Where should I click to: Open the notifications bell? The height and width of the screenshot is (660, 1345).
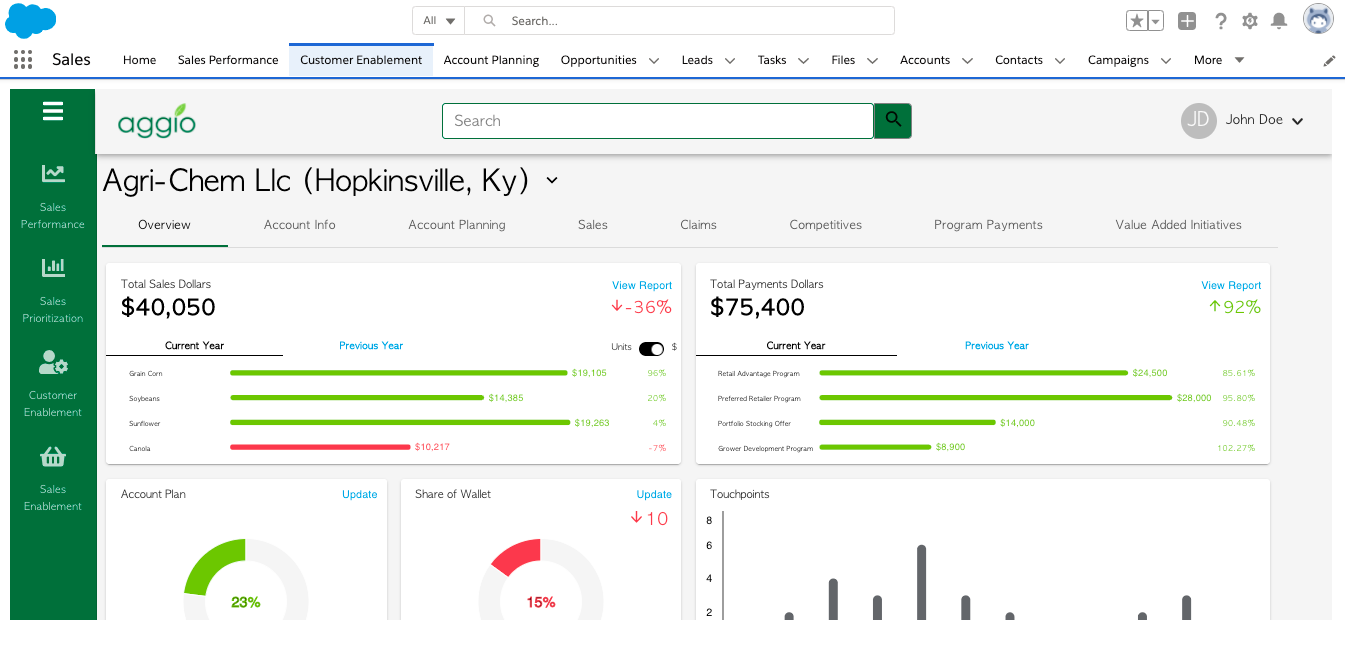pos(1278,20)
